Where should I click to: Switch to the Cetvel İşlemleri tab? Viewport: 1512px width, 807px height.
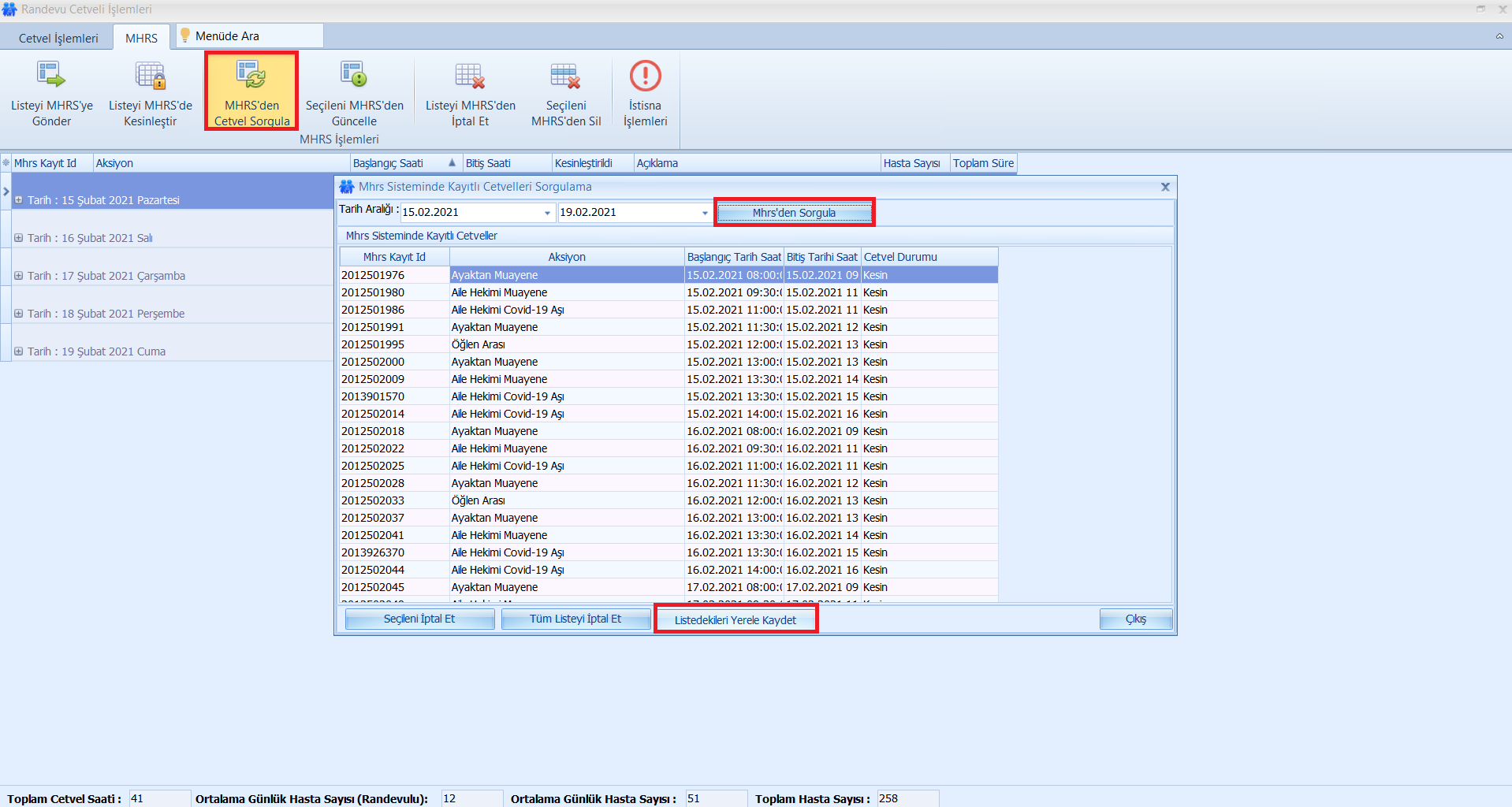tap(58, 38)
